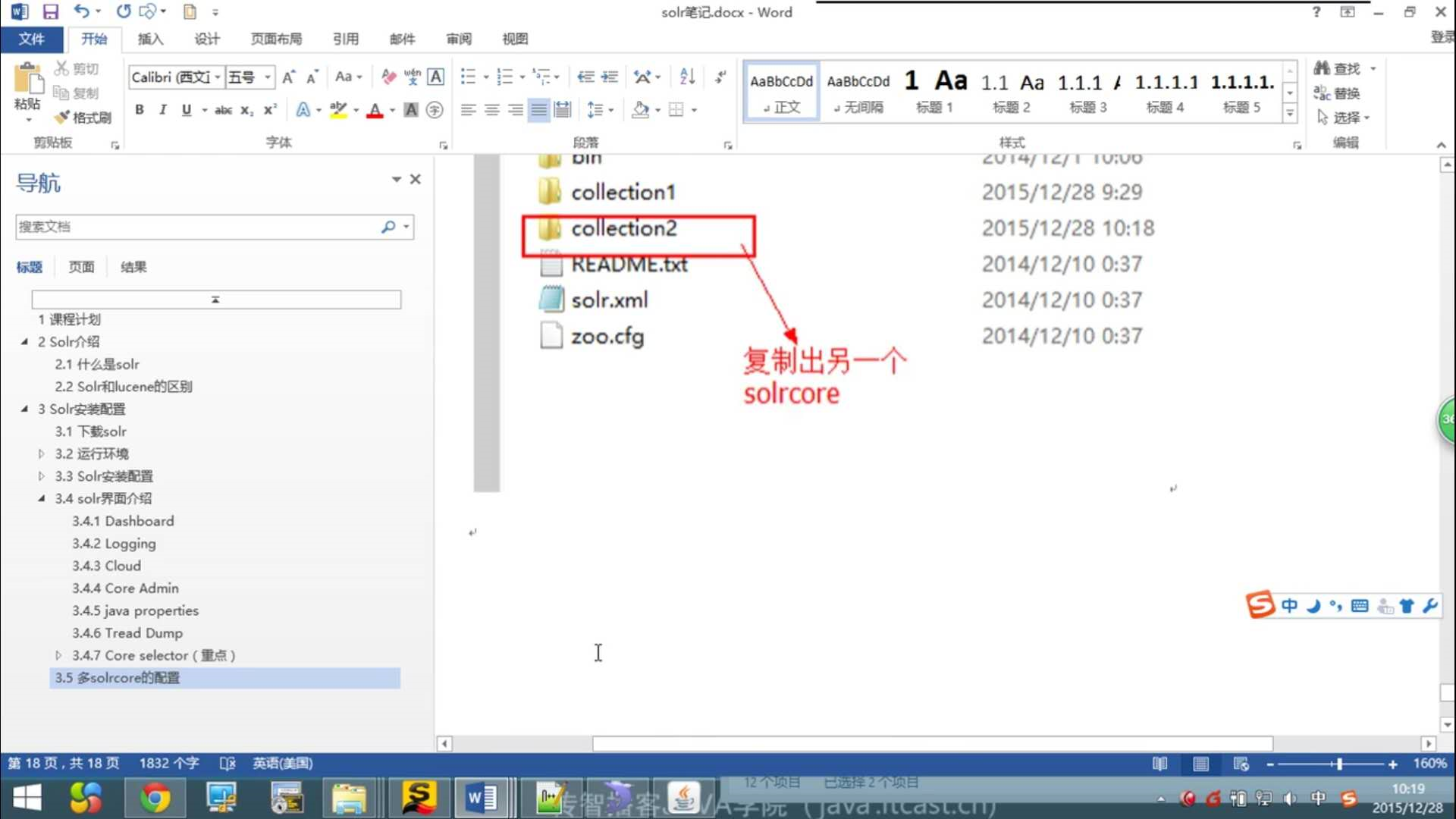
Task: Go to heading 3.4.1 Dashboard
Action: [x=123, y=521]
